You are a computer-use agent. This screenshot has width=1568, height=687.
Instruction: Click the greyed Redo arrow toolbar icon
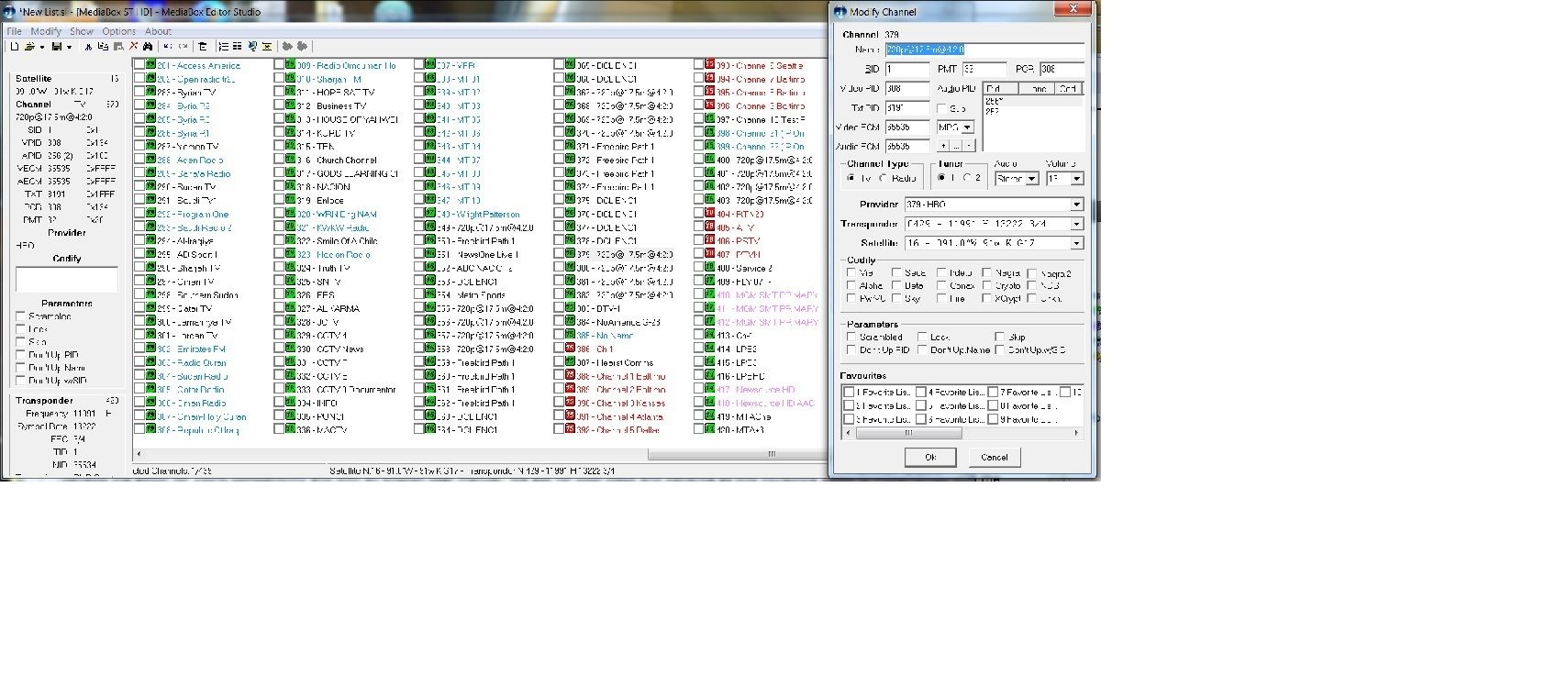coord(183,47)
